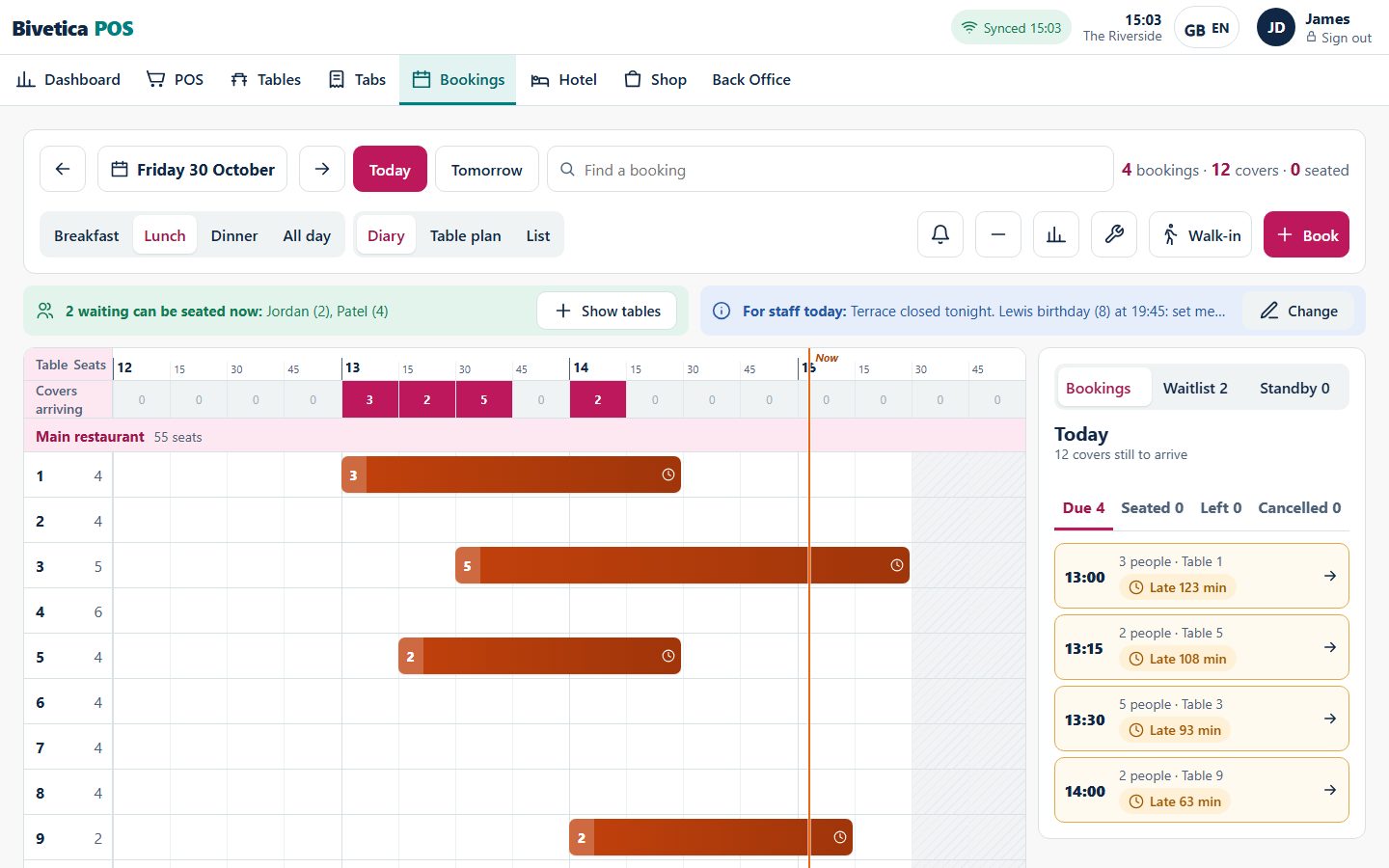Open arrow on the 13:00 booking card
The height and width of the screenshot is (868, 1389).
pyautogui.click(x=1330, y=576)
